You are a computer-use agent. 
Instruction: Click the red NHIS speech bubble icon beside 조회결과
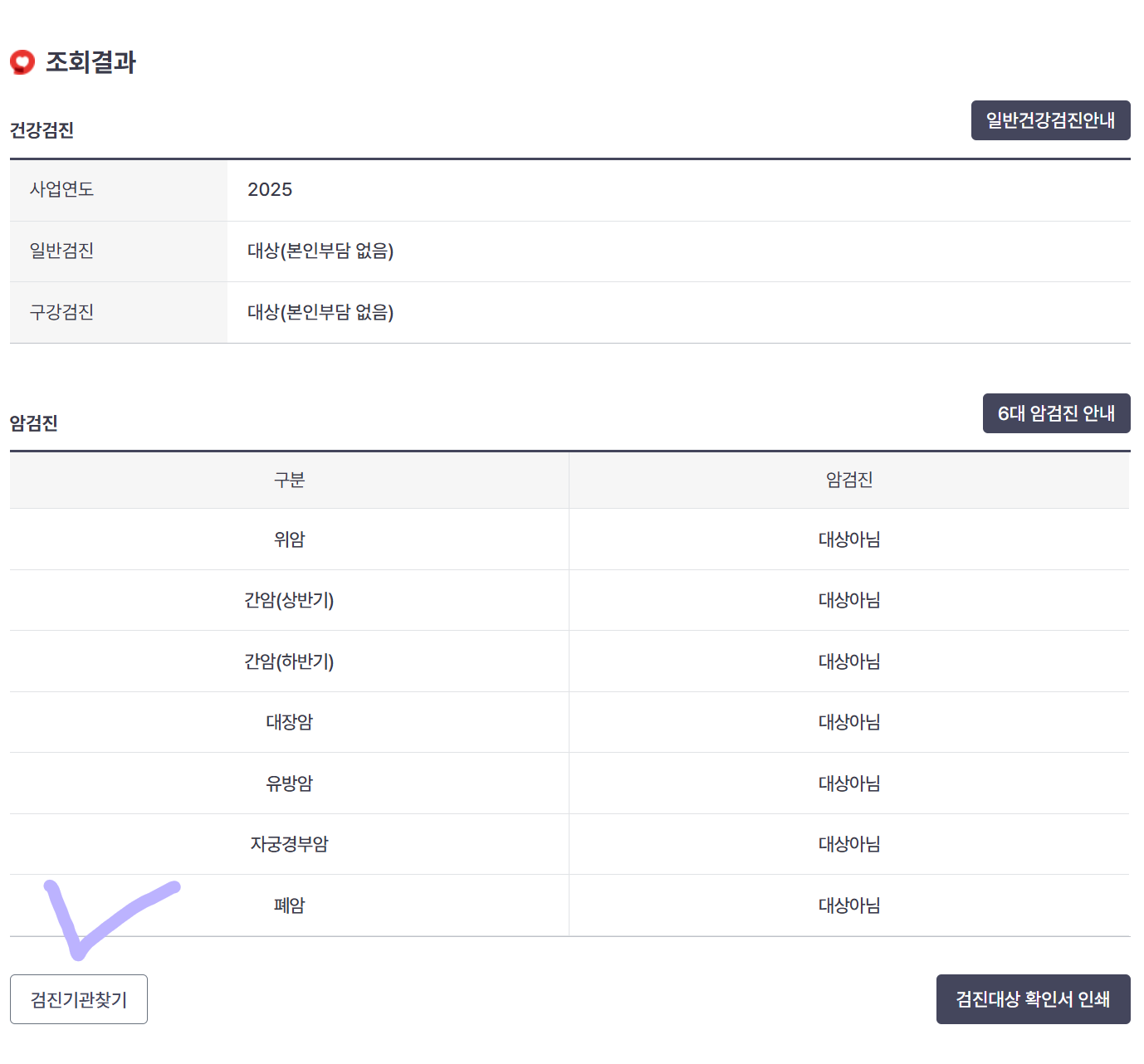[22, 61]
